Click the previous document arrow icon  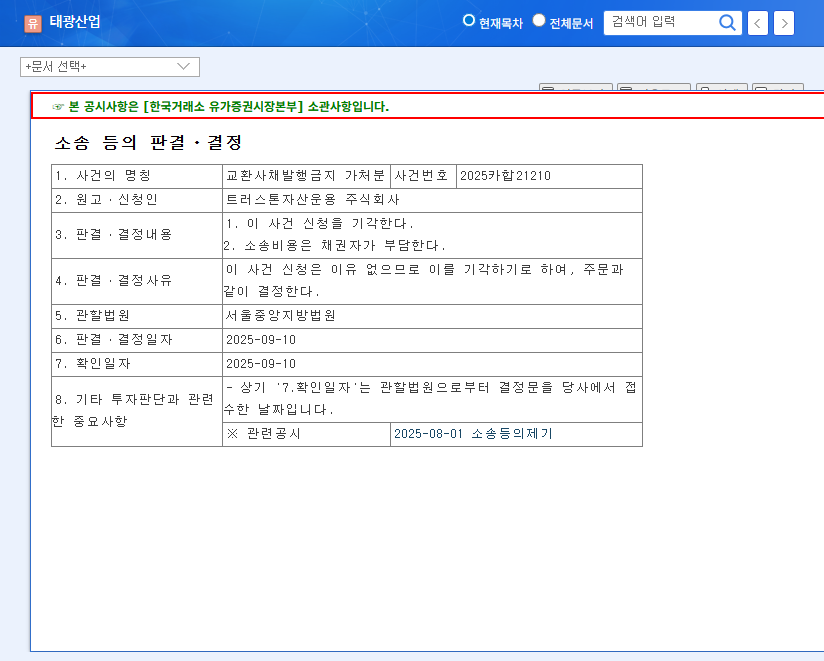(x=756, y=22)
